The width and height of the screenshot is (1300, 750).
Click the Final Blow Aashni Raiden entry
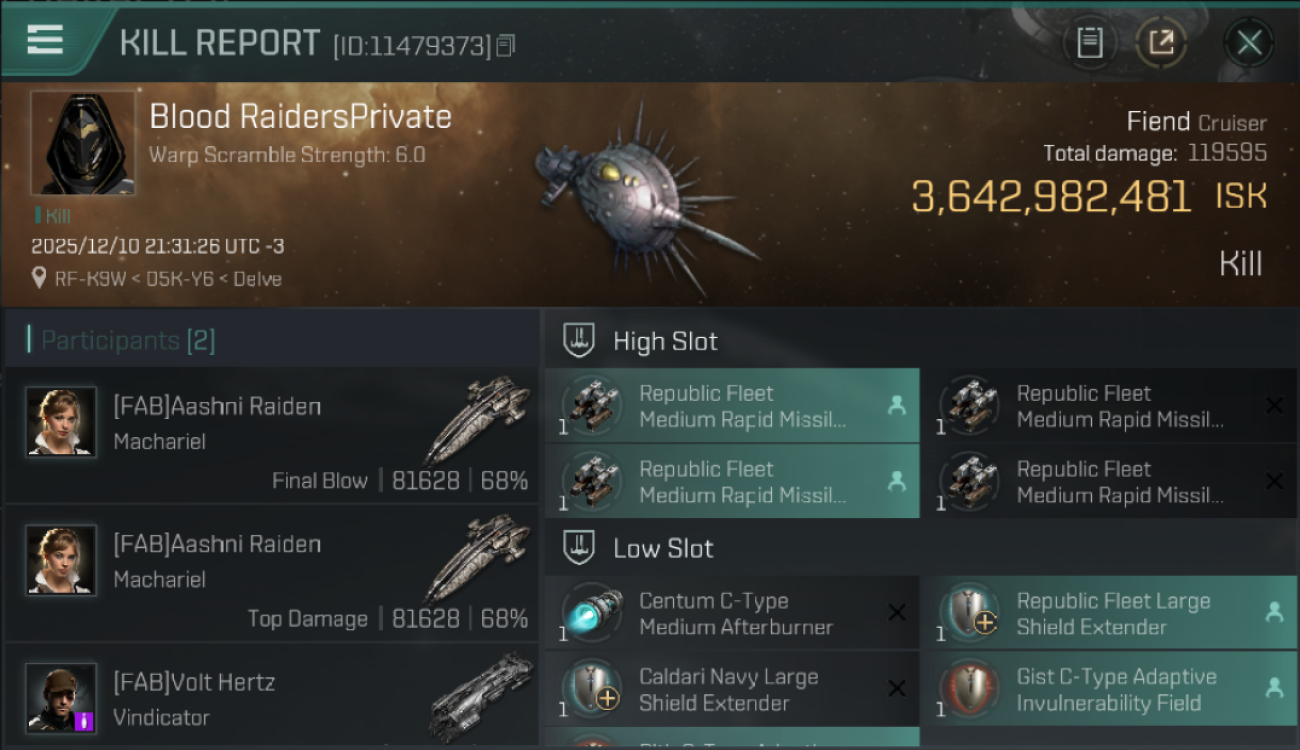click(x=272, y=435)
